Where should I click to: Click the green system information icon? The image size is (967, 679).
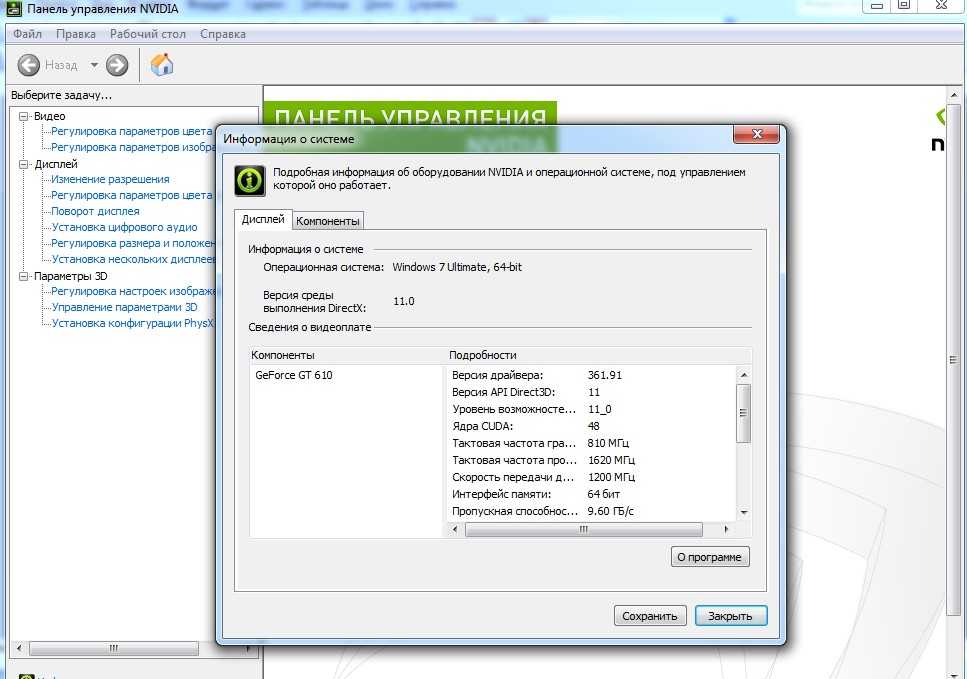249,180
